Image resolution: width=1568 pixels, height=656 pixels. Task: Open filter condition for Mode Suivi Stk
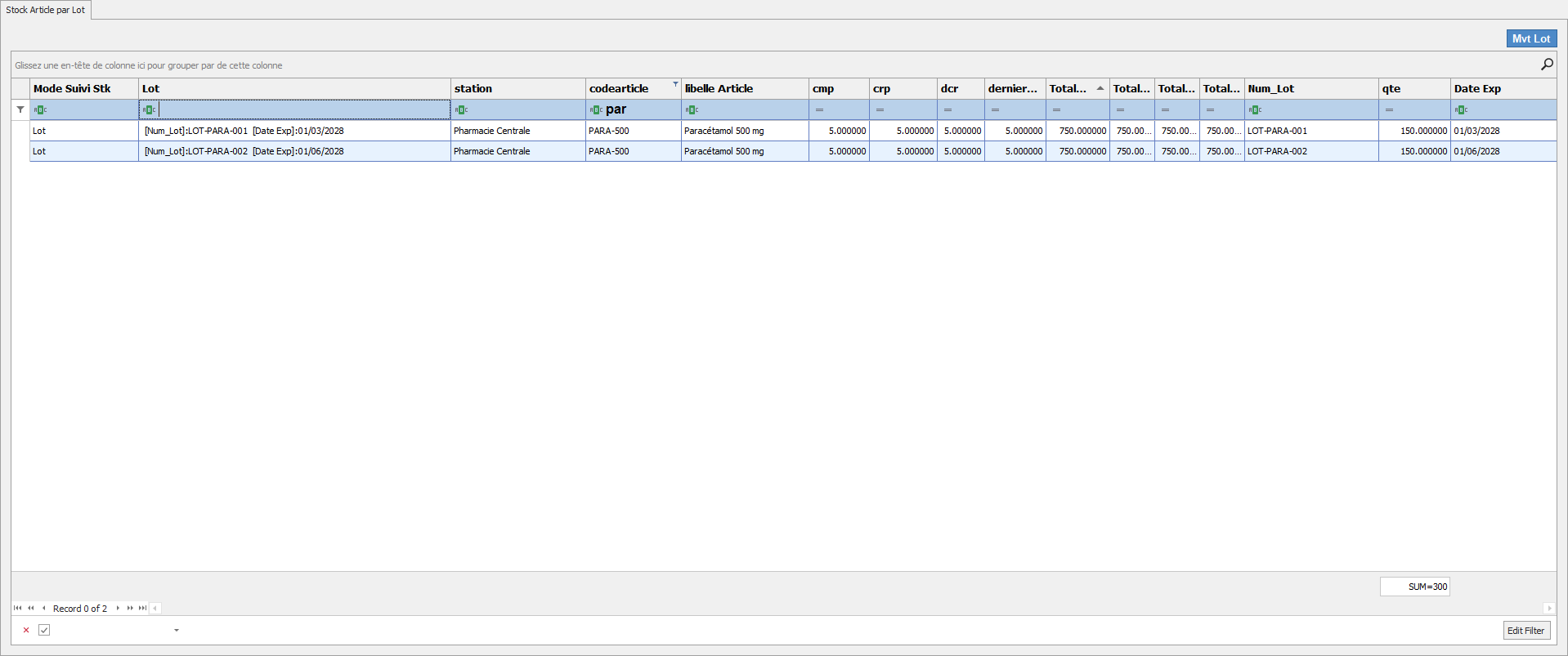40,109
